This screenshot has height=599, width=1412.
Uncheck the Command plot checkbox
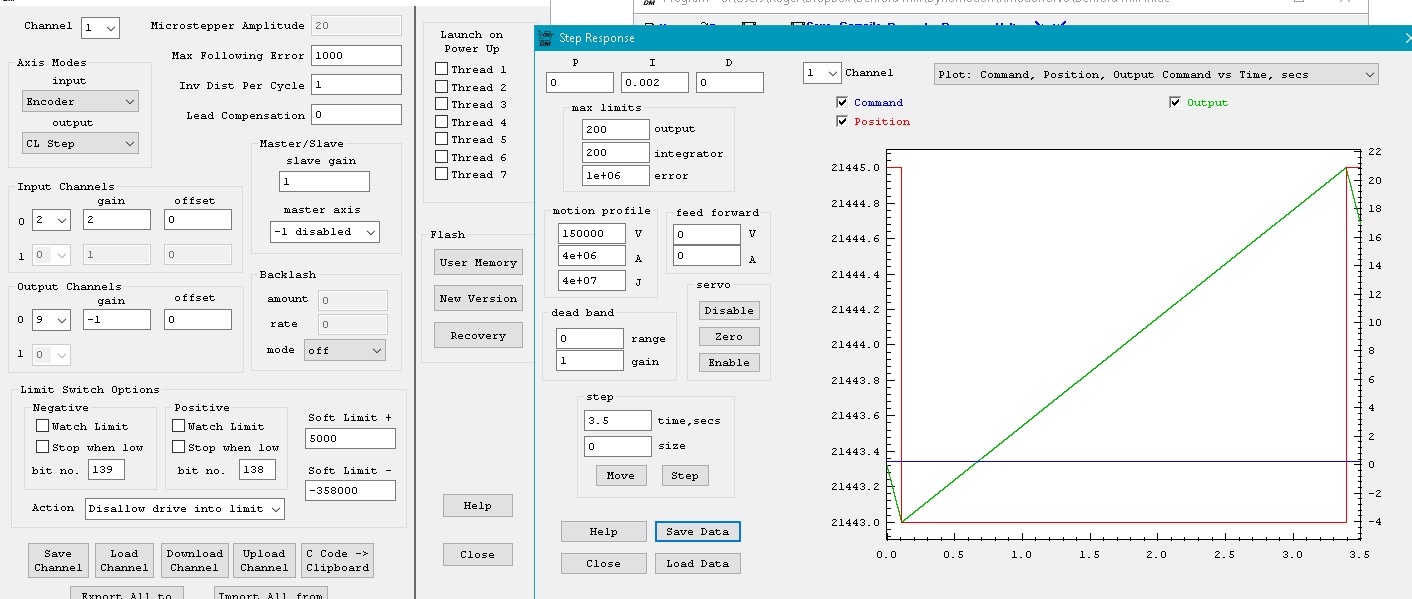(843, 102)
